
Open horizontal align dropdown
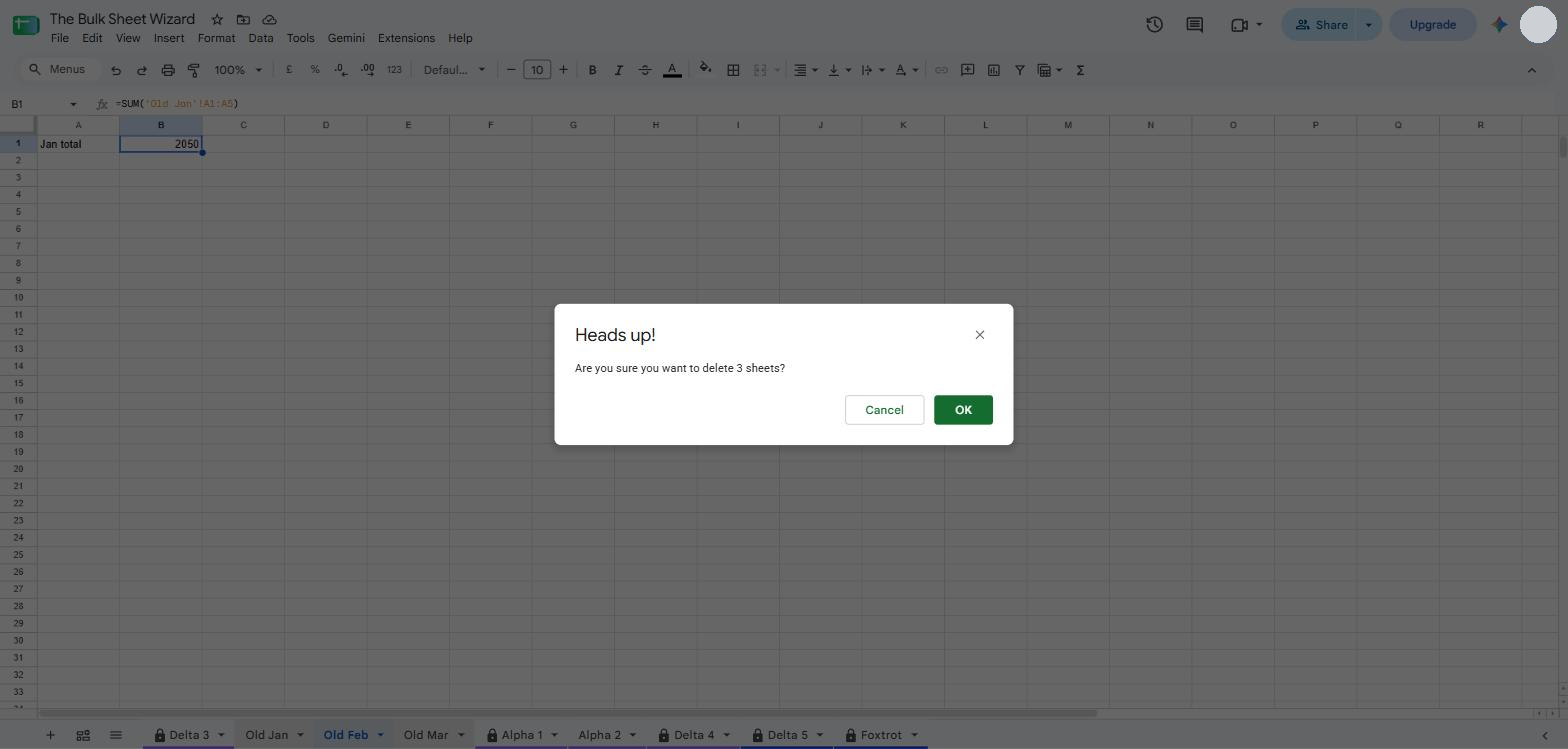[x=805, y=70]
